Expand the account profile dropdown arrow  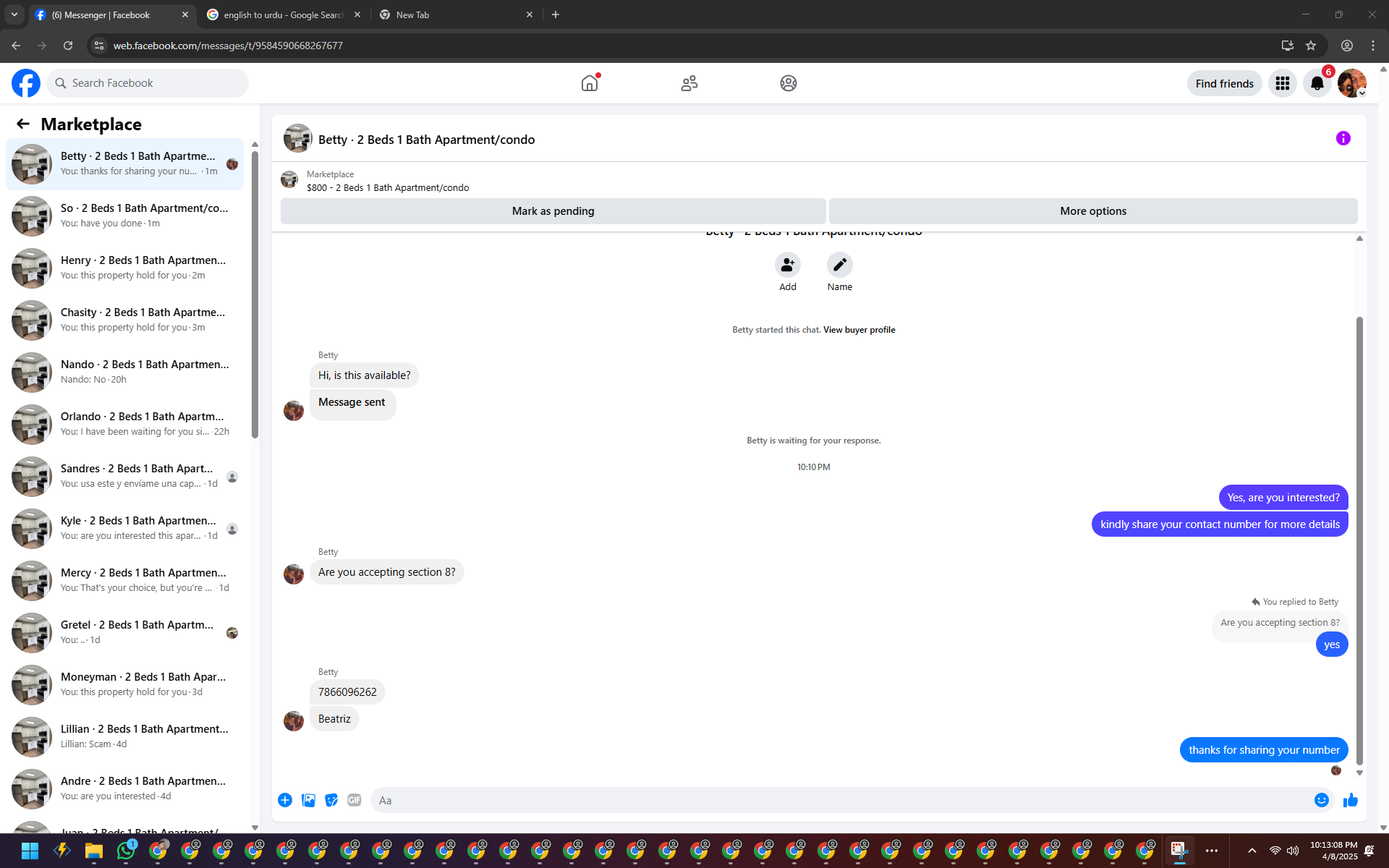pyautogui.click(x=1362, y=93)
